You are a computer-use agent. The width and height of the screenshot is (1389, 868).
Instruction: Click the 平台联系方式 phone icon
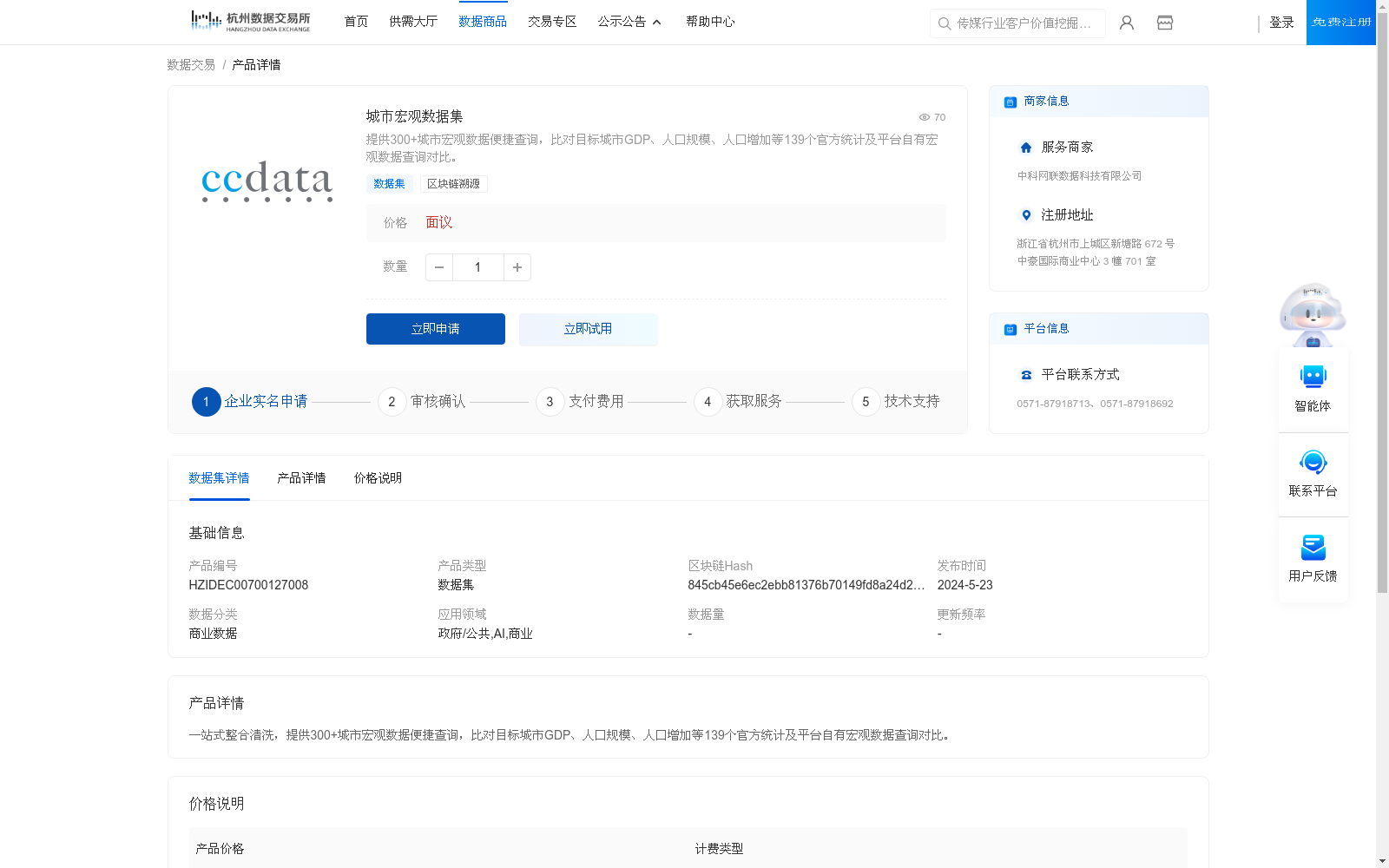[x=1026, y=375]
